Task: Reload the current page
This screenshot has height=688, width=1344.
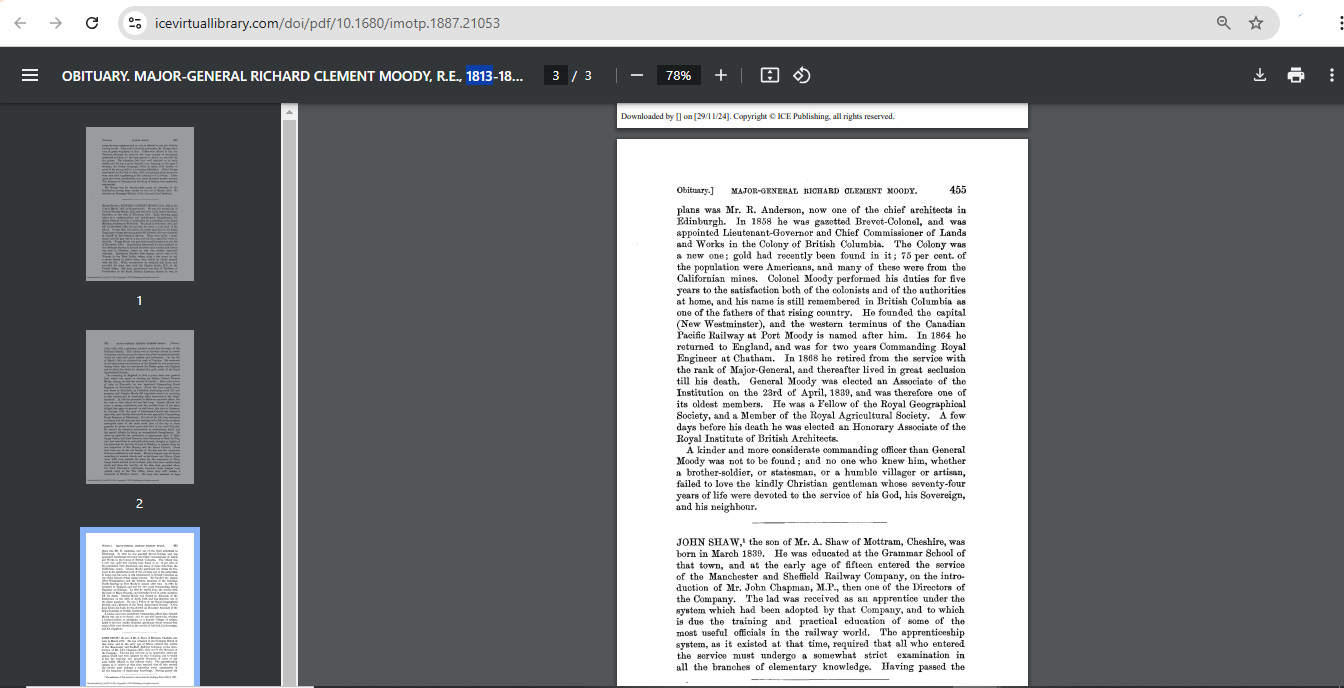Action: [92, 23]
